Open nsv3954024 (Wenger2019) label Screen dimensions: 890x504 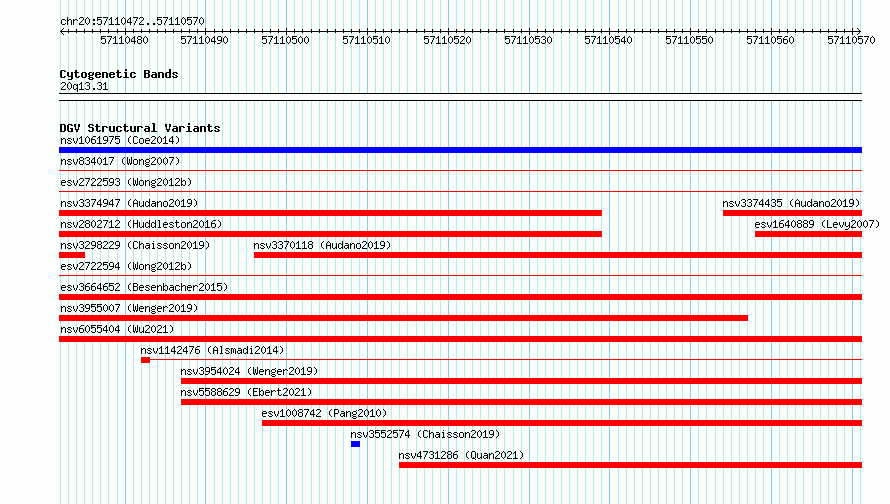249,371
